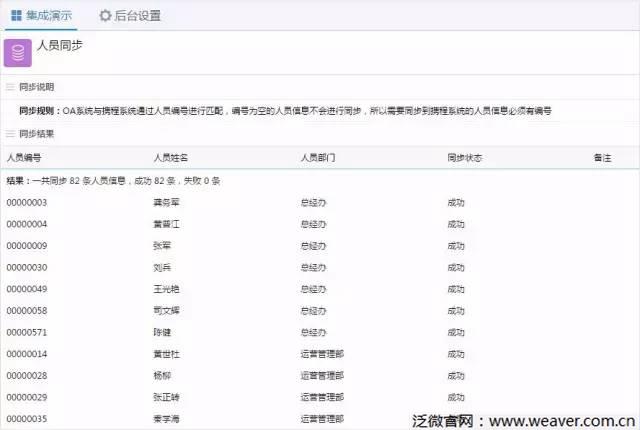The image size is (640, 430).
Task: Click 总经办 in row 00000049
Action: [x=313, y=289]
